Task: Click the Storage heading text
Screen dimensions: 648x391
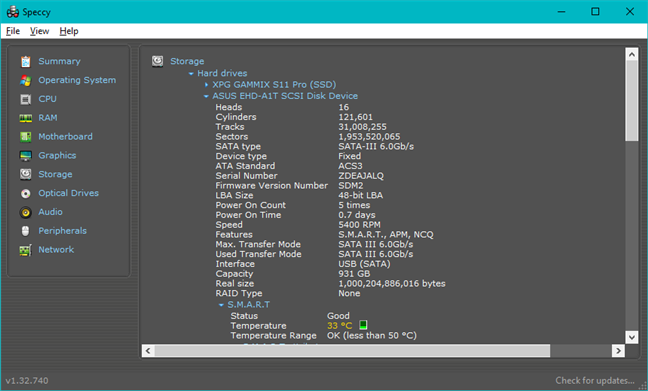Action: [x=187, y=61]
